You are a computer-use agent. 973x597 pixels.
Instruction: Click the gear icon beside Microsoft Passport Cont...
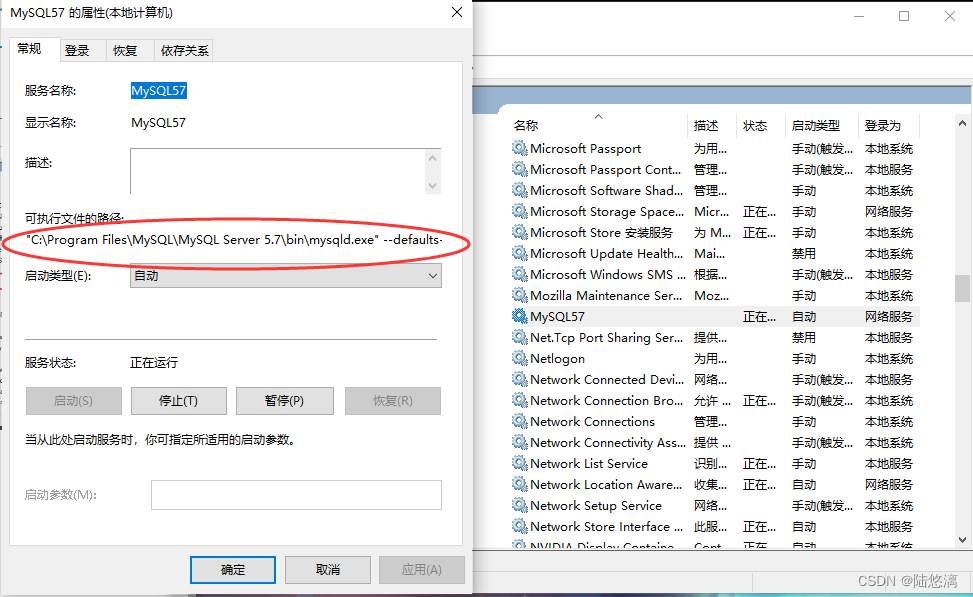pos(519,169)
